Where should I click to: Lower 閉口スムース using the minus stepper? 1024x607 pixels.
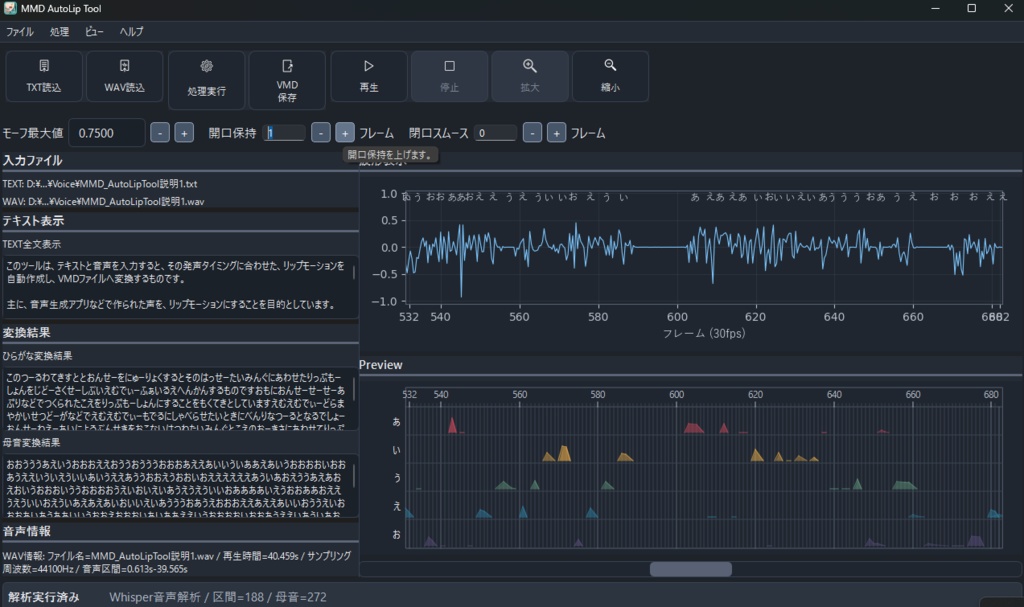(532, 131)
